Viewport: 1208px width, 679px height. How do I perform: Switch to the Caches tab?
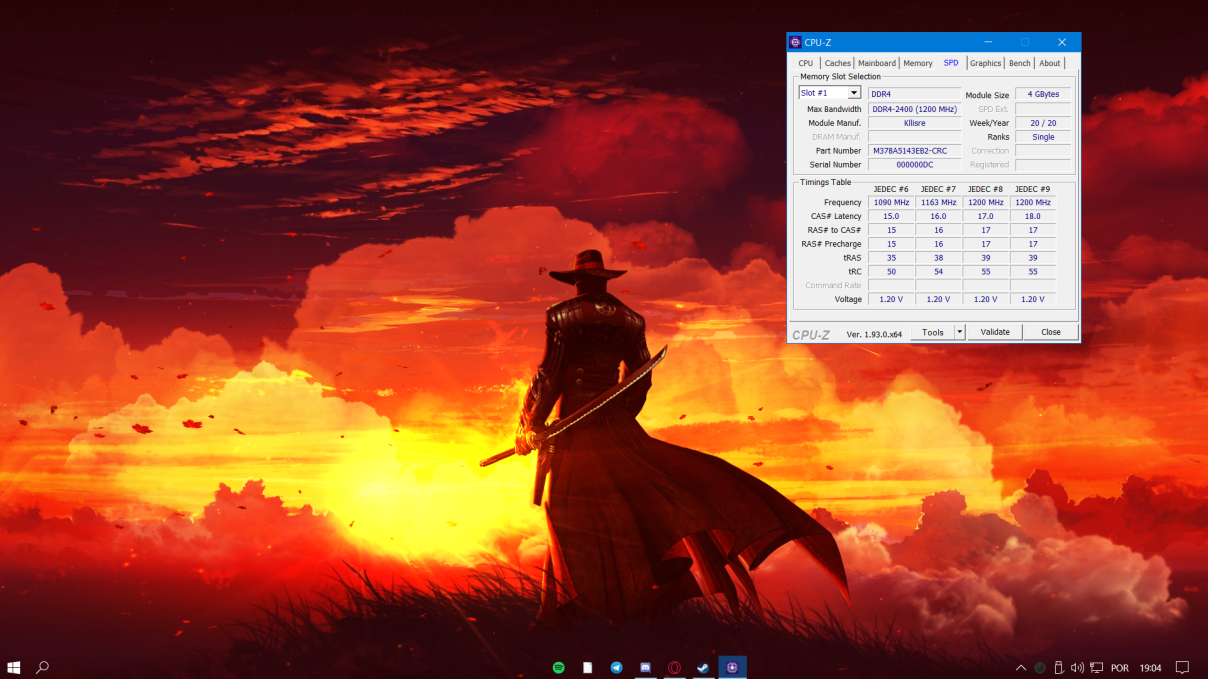point(838,63)
